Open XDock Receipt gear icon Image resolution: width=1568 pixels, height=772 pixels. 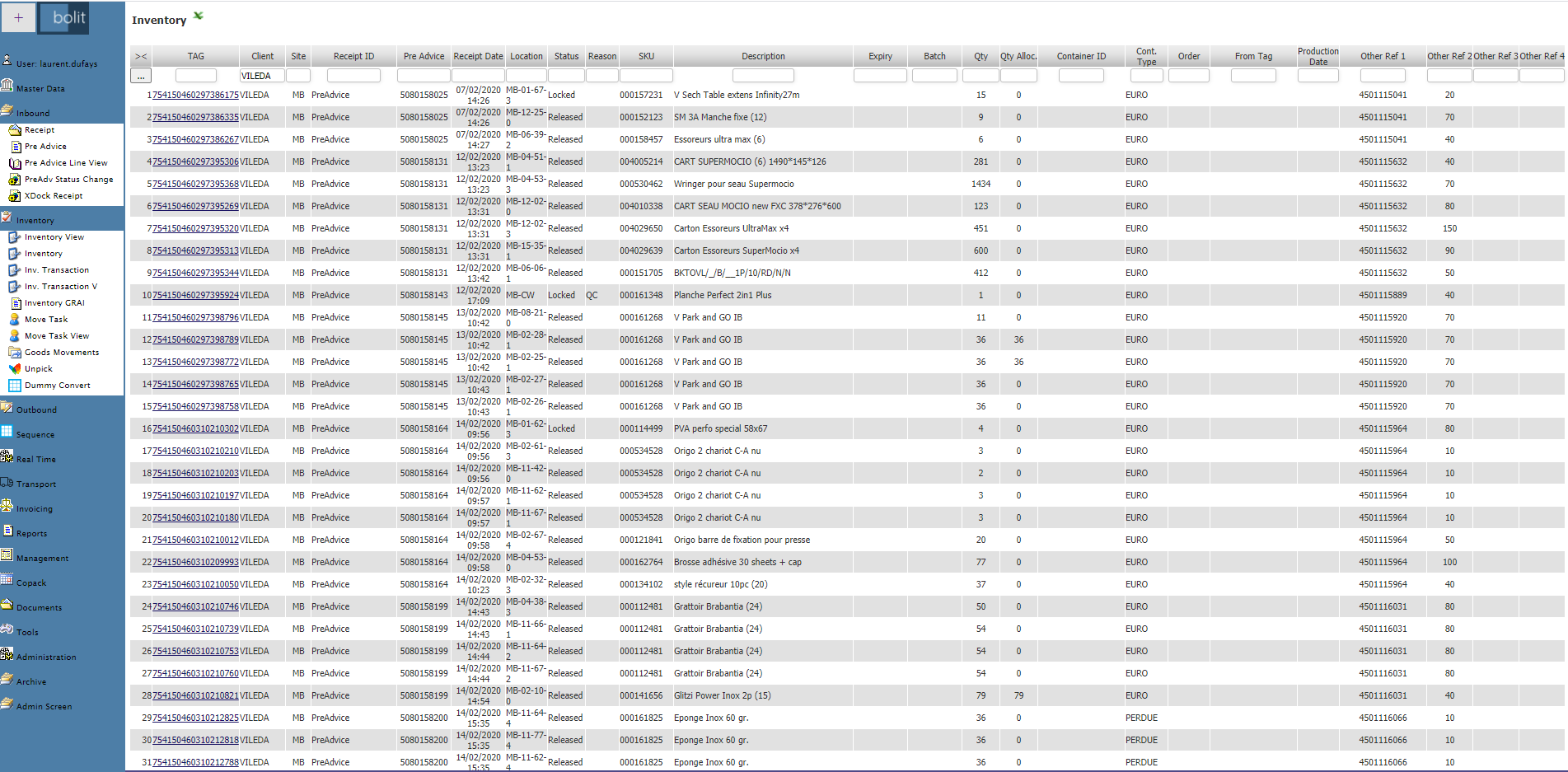coord(15,195)
